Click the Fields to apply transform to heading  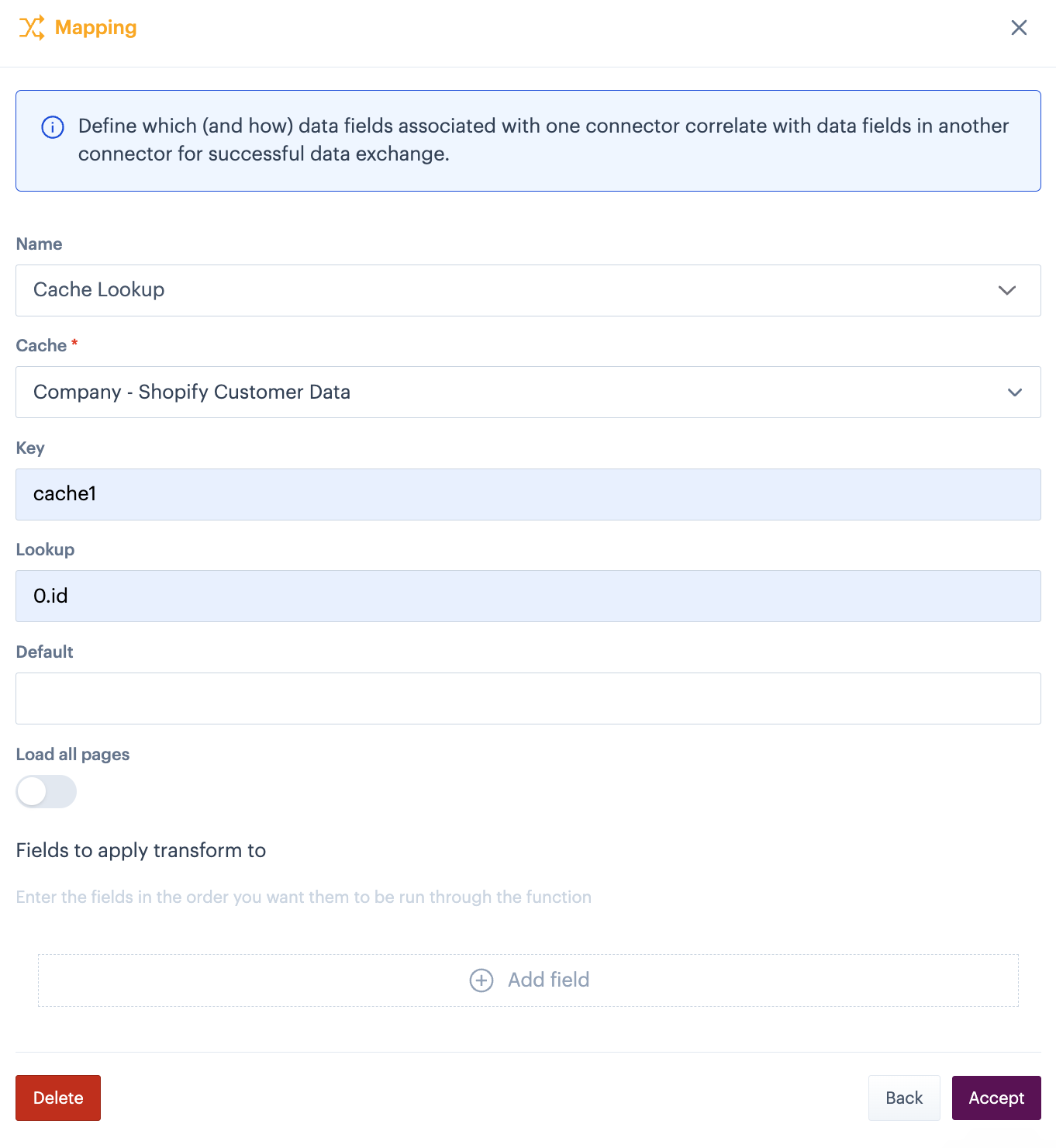pos(140,851)
